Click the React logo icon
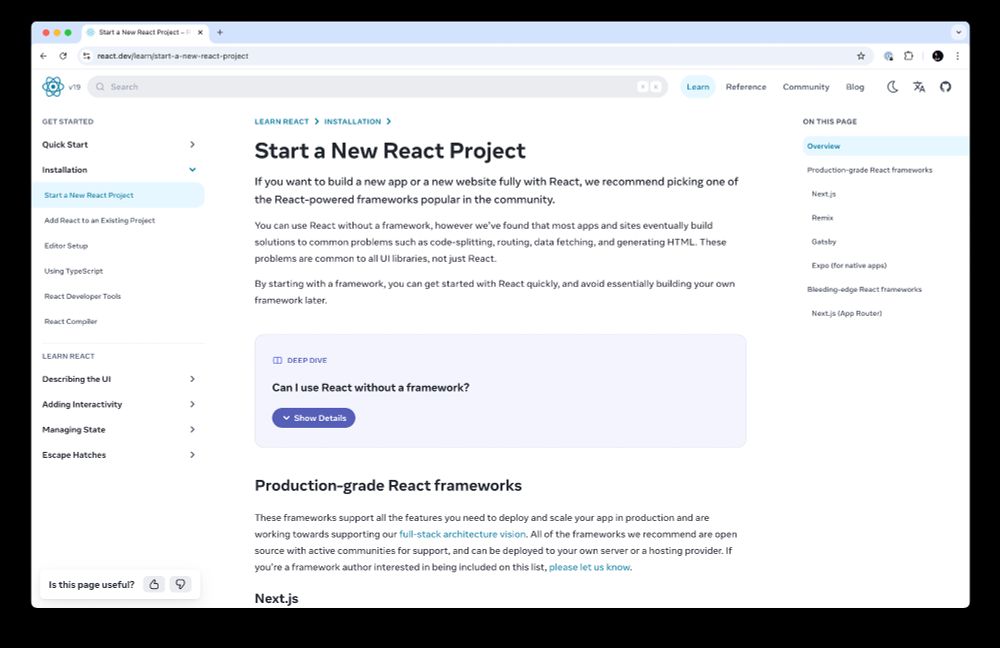This screenshot has height=648, width=1000. [53, 87]
